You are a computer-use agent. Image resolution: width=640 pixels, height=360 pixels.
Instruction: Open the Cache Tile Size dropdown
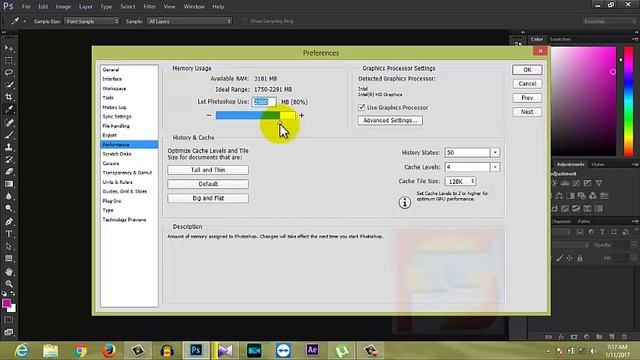click(460, 181)
